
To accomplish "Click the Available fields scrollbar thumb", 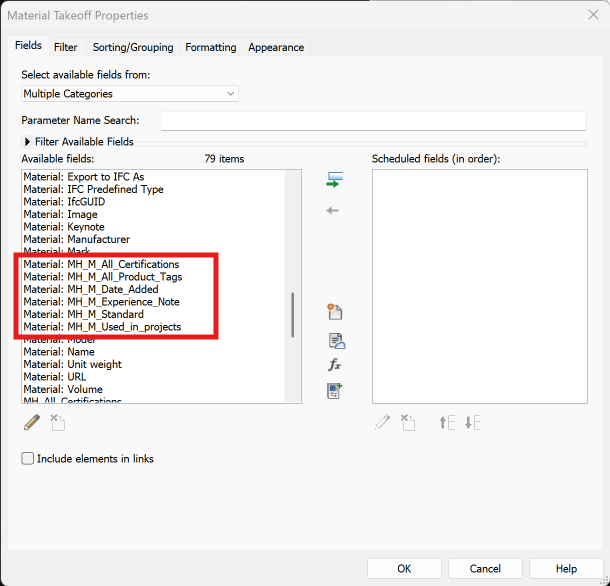I will click(293, 314).
